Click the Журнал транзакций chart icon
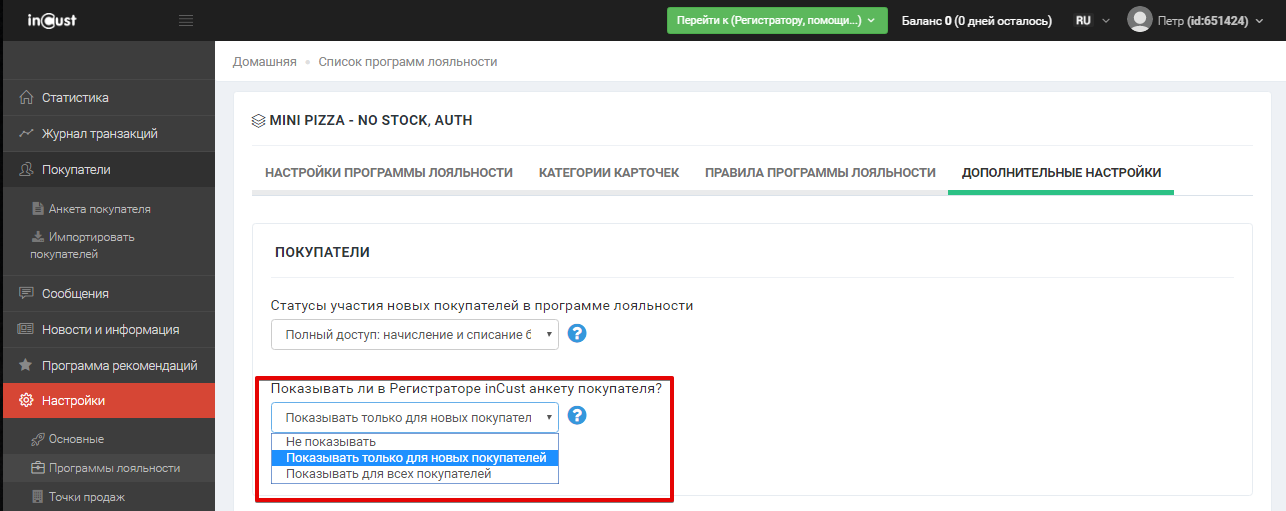 [x=27, y=134]
